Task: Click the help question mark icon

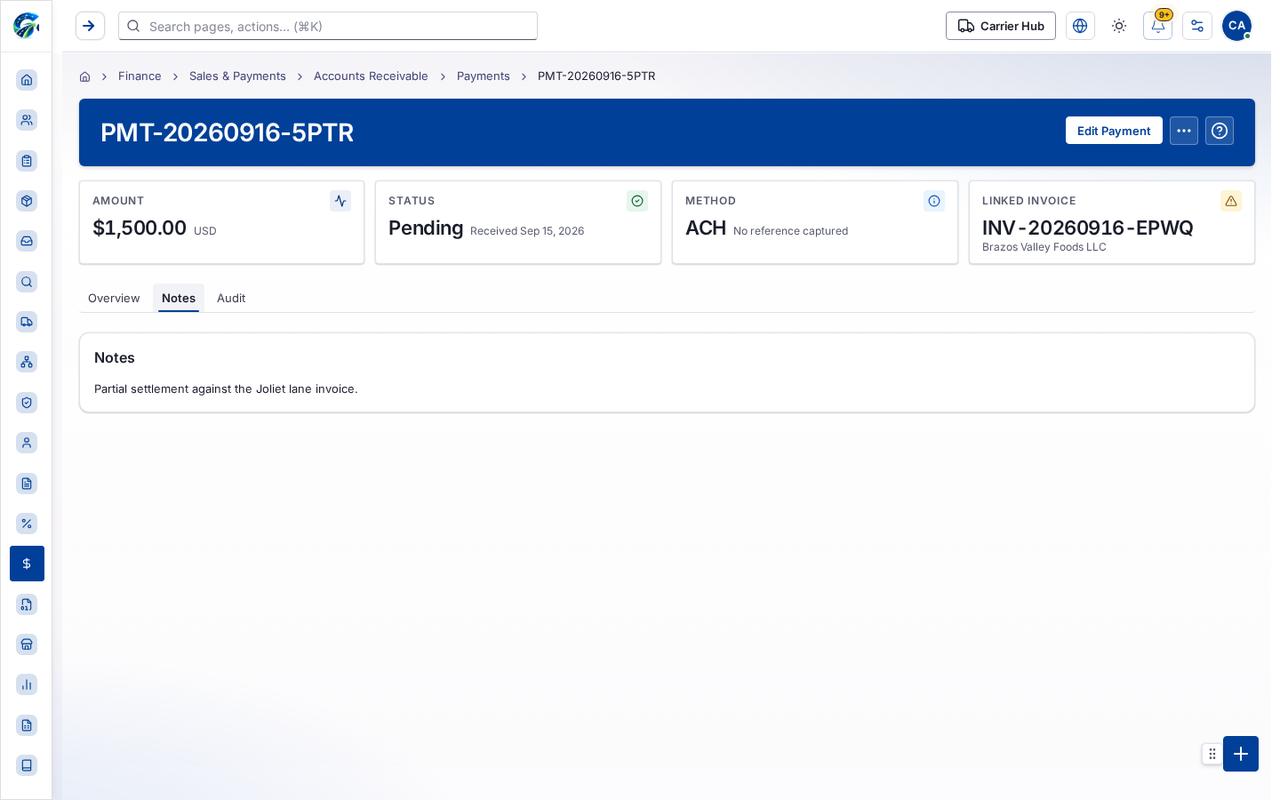Action: (x=1219, y=131)
